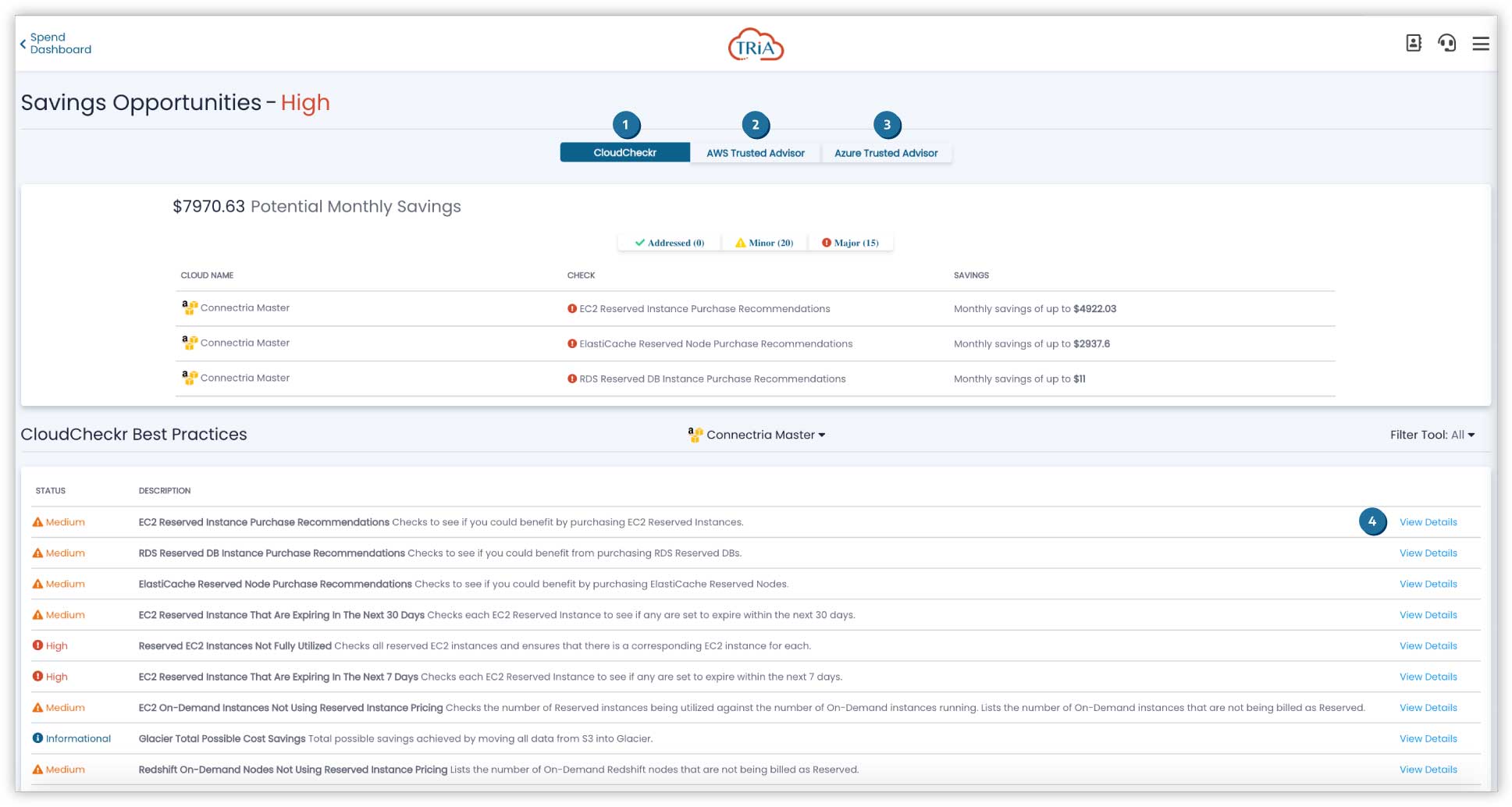The width and height of the screenshot is (1512, 807).
Task: Click the back chevron beside Spend Dashboard
Action: 23,44
